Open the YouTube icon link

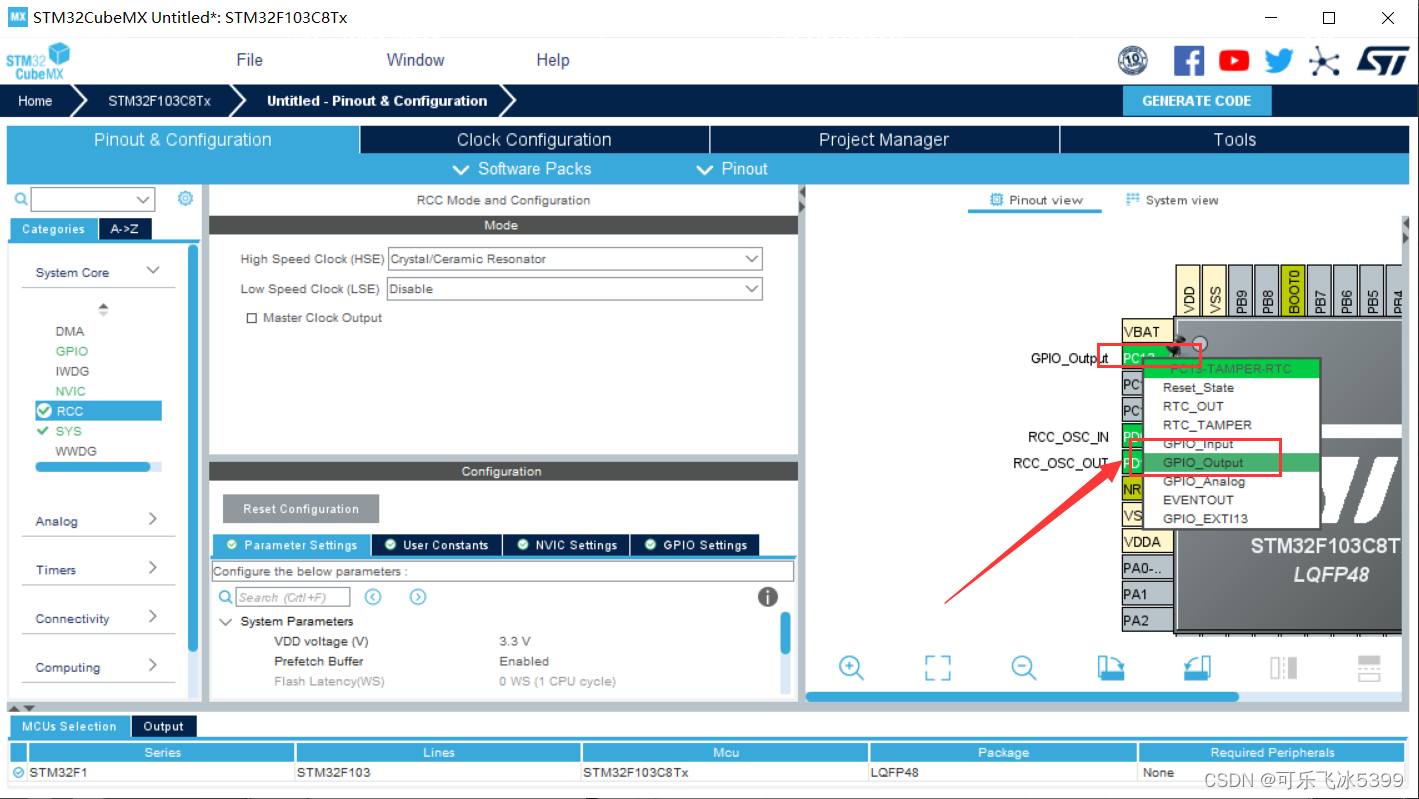pos(1234,61)
